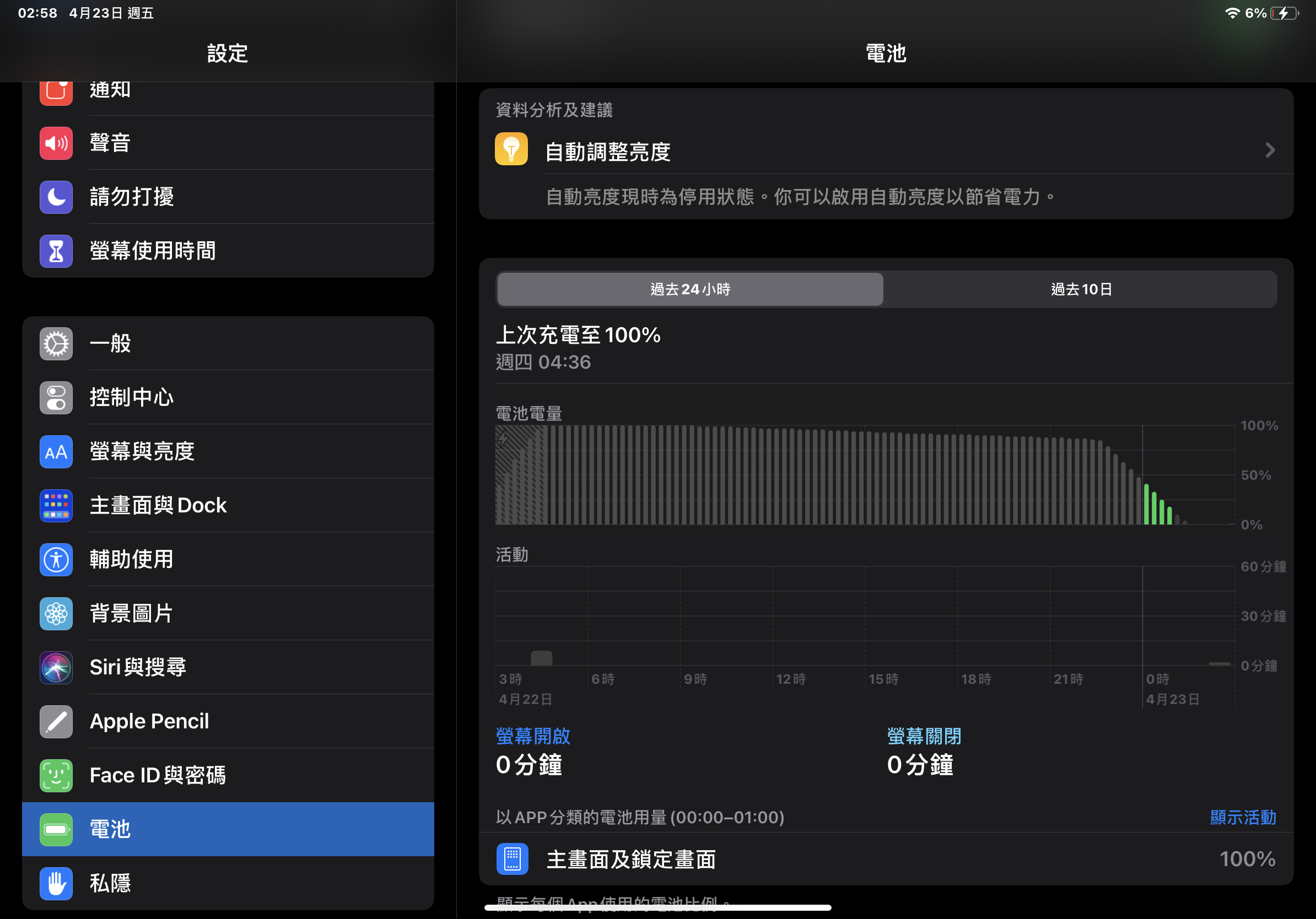
Task: Open the Control Centre toggles icon
Action: [56, 398]
